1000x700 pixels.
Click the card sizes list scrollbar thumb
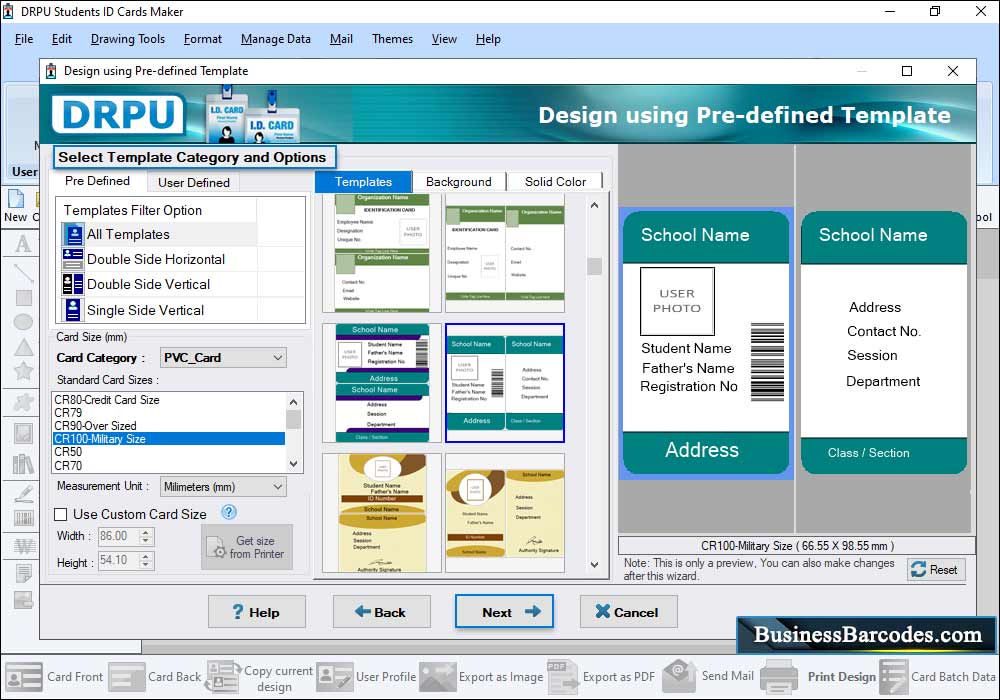click(x=293, y=420)
